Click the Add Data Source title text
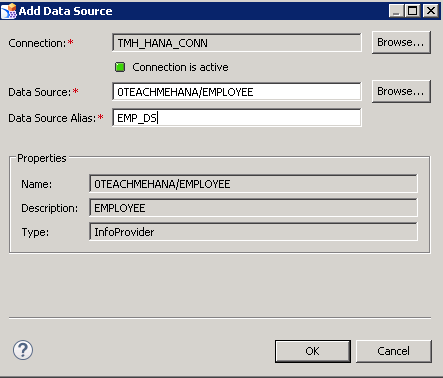 pyautogui.click(x=65, y=11)
